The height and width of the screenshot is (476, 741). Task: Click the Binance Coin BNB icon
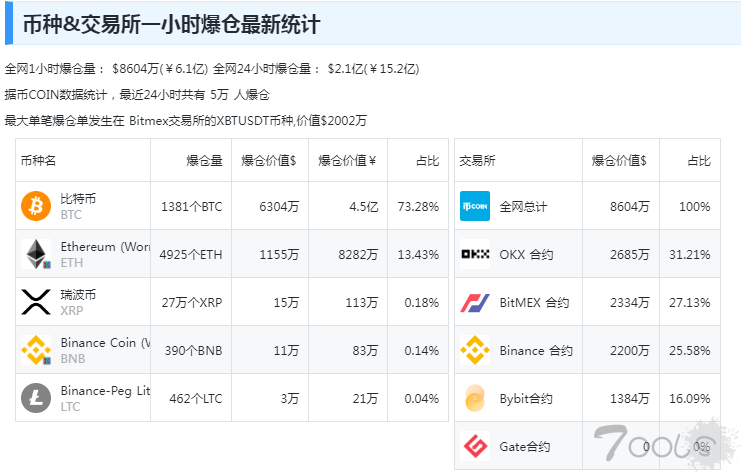pos(36,350)
